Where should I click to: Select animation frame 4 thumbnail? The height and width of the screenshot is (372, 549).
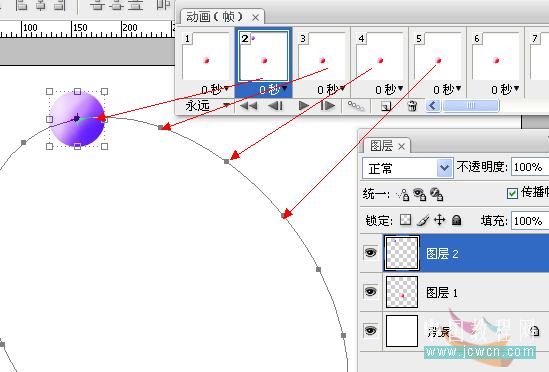pos(380,56)
